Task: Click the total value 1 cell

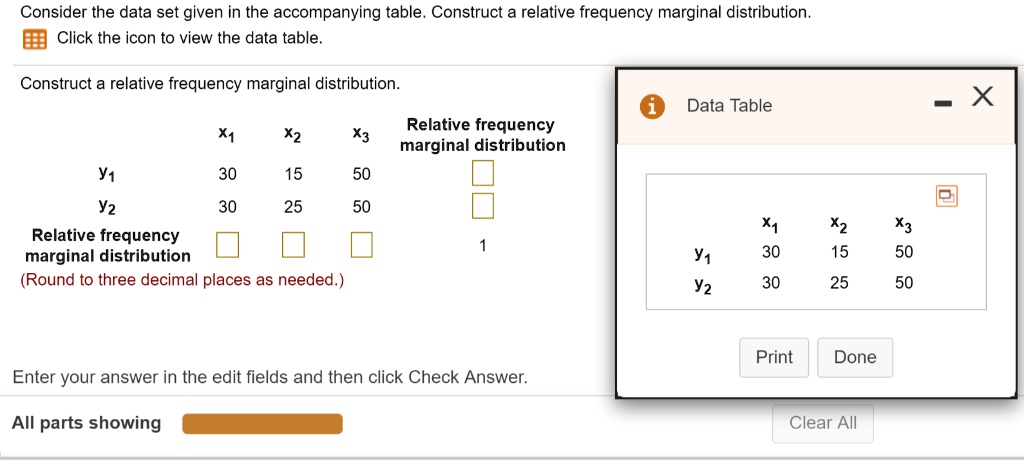Action: pyautogui.click(x=482, y=246)
